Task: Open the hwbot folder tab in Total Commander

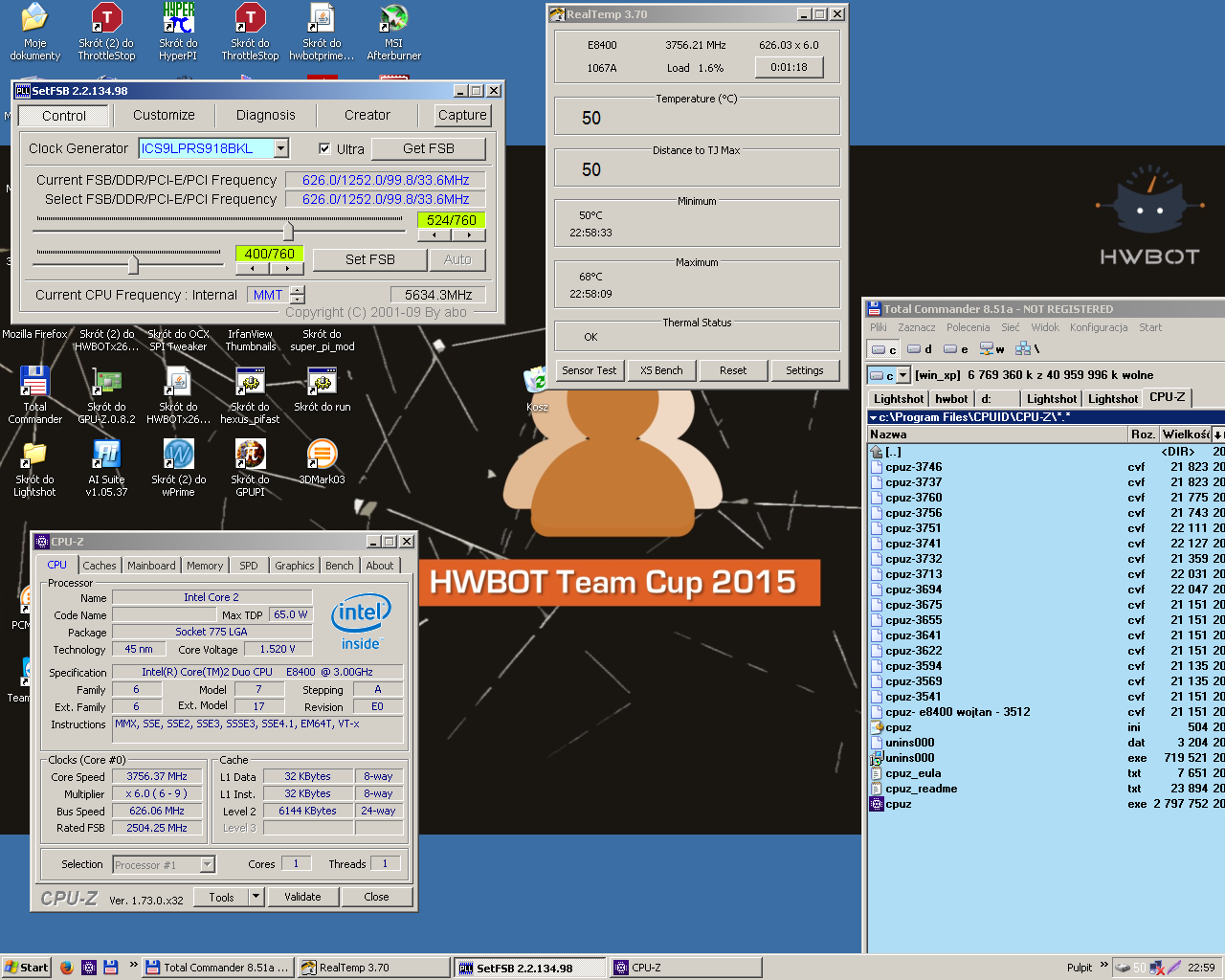Action: pyautogui.click(x=951, y=398)
